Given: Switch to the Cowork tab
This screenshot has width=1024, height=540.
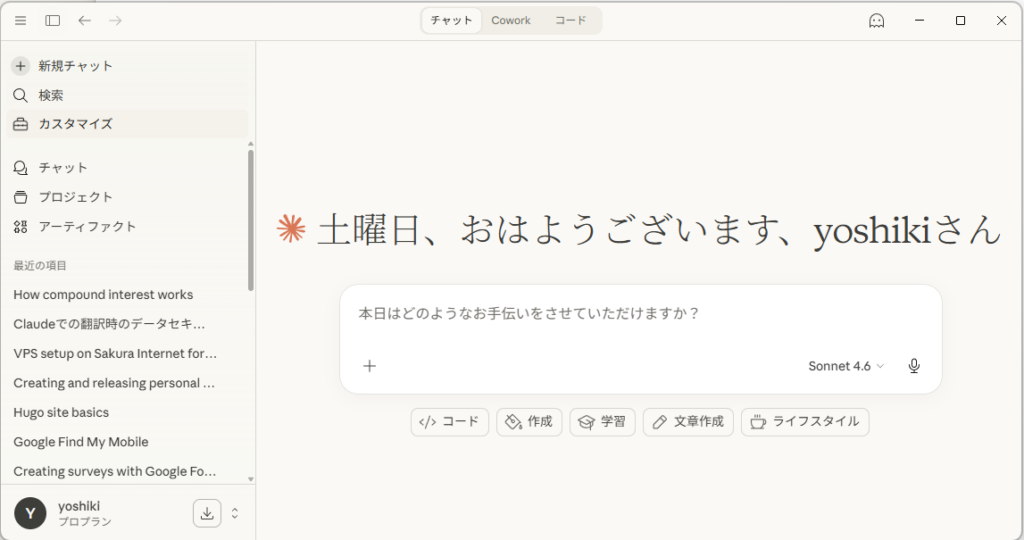Looking at the screenshot, I should (511, 20).
